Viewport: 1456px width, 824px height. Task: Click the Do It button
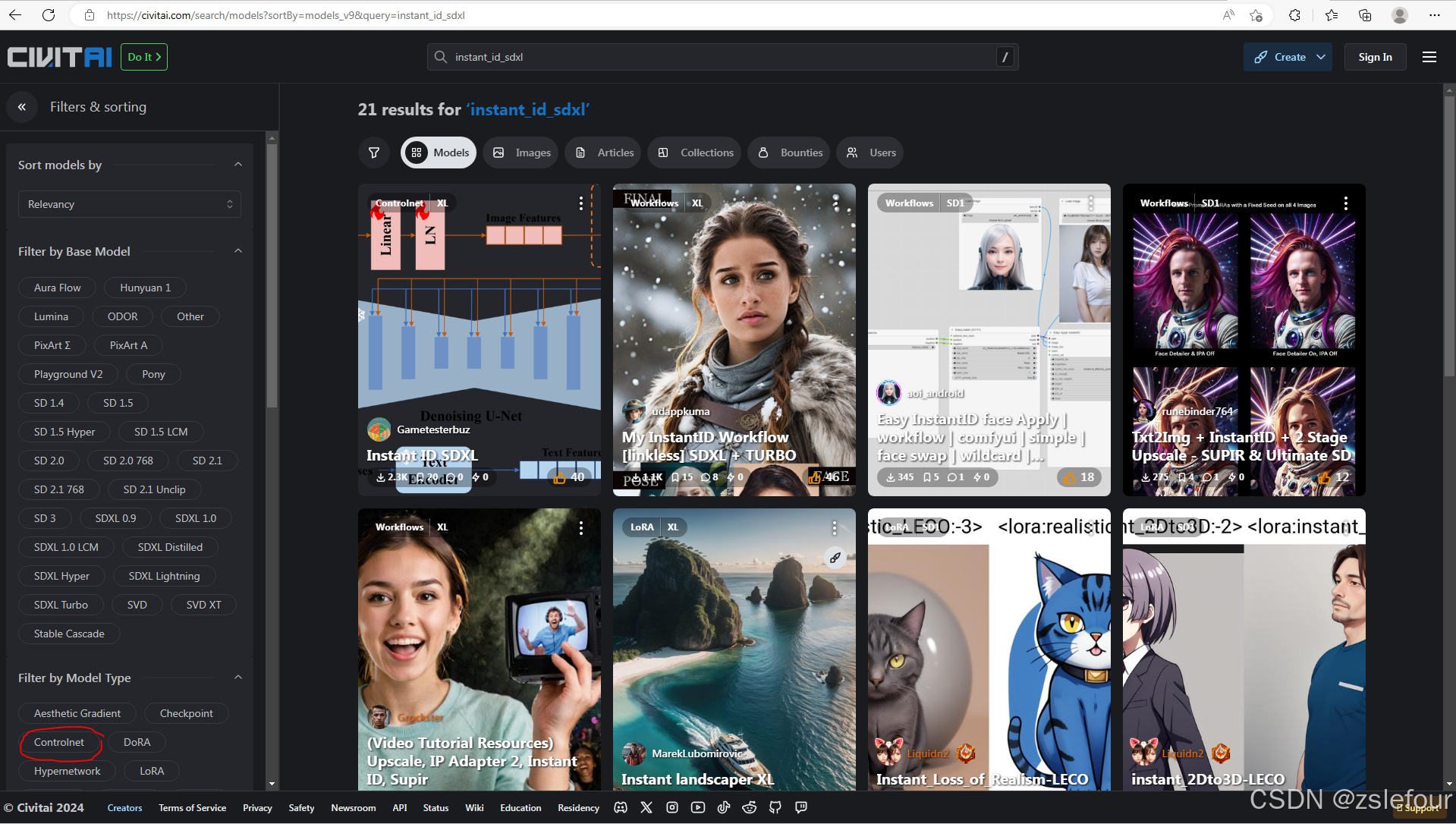click(144, 57)
